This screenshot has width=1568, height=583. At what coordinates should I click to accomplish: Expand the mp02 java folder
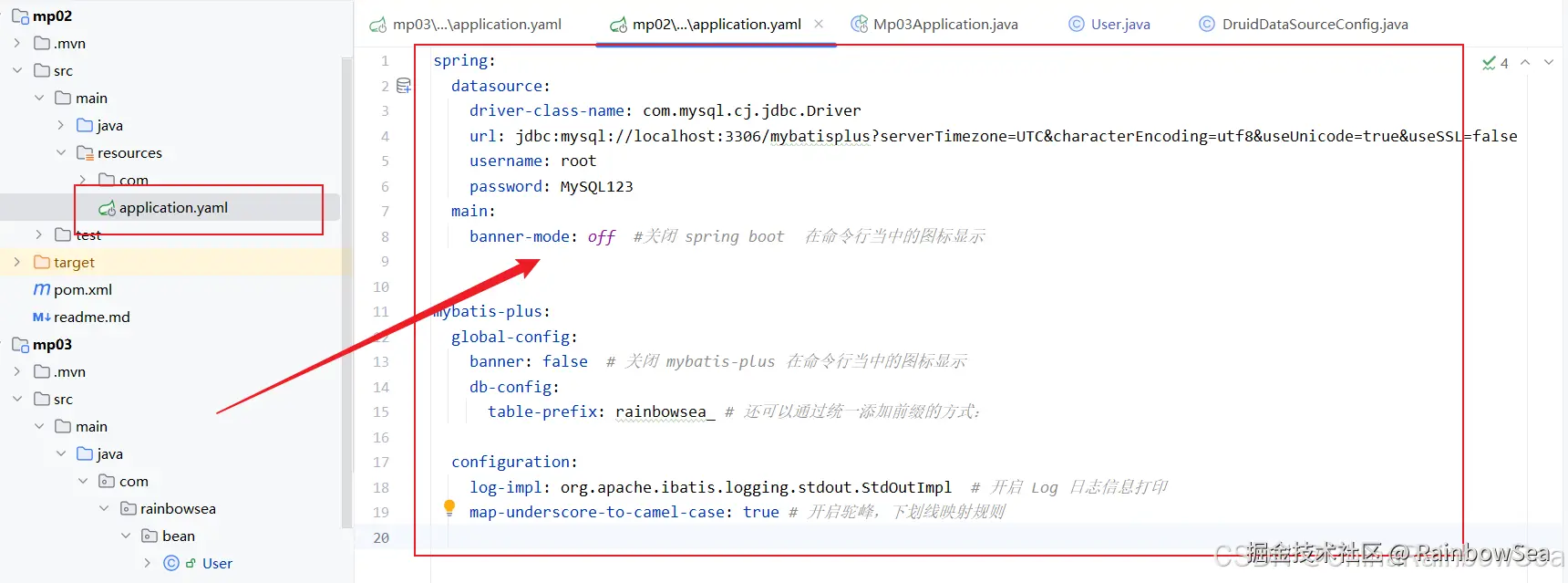point(61,125)
